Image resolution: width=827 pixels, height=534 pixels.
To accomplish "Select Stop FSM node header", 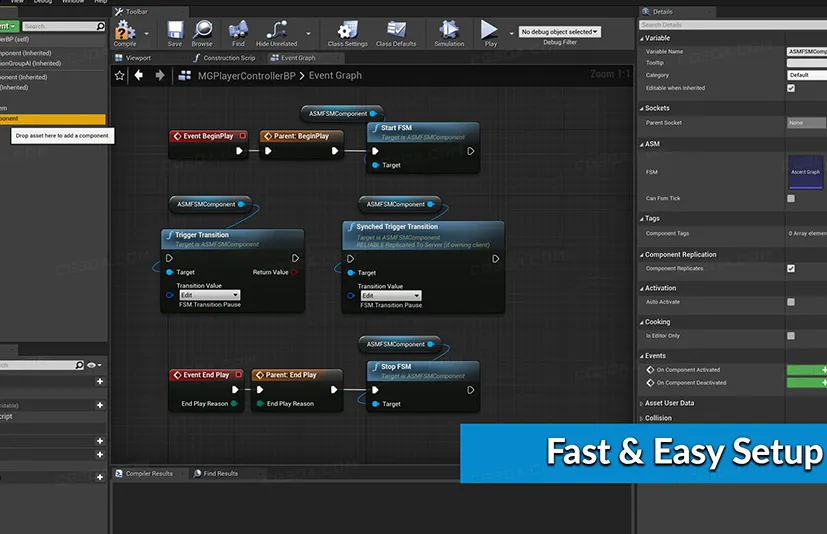I will click(x=423, y=371).
